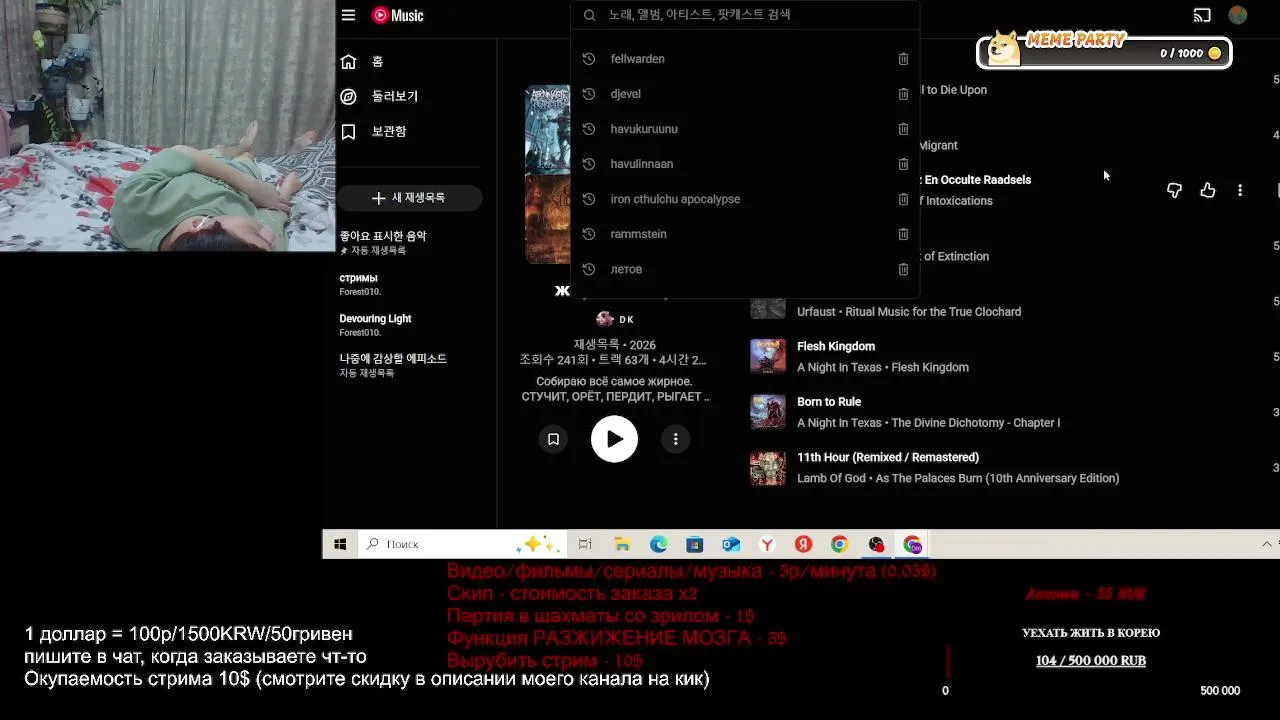Click the 새 재생목록 new playlist button
Screen dimensions: 1280x720
[x=409, y=198]
